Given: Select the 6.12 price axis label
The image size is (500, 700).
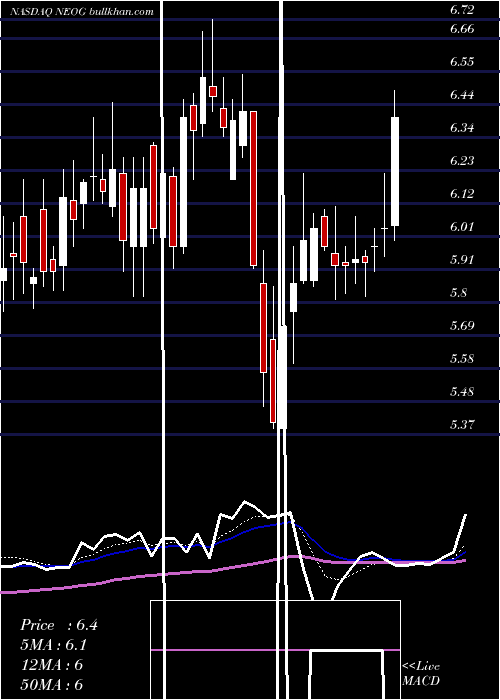Looking at the screenshot, I should (x=462, y=194).
